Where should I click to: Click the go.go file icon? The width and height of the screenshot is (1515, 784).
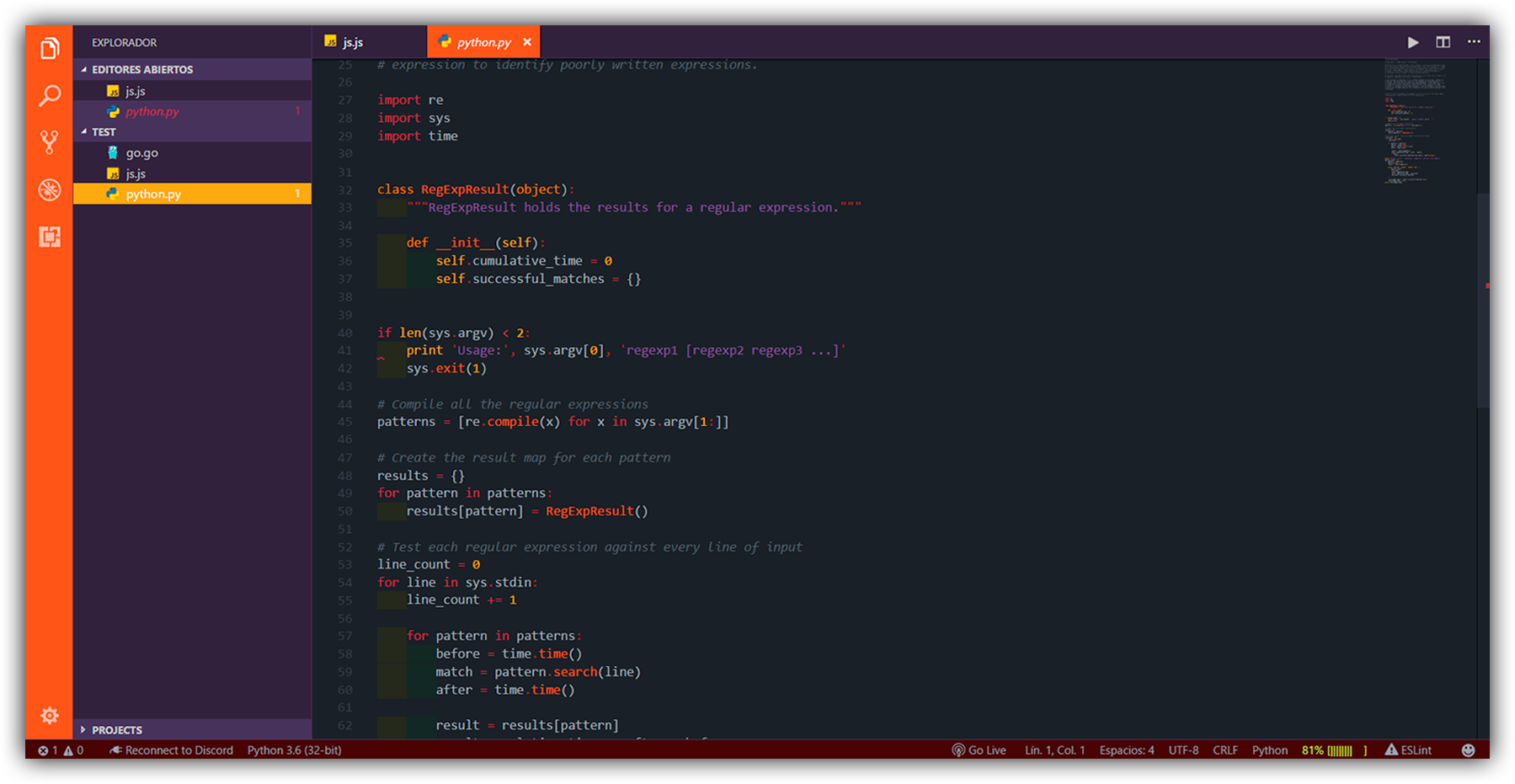tap(113, 152)
